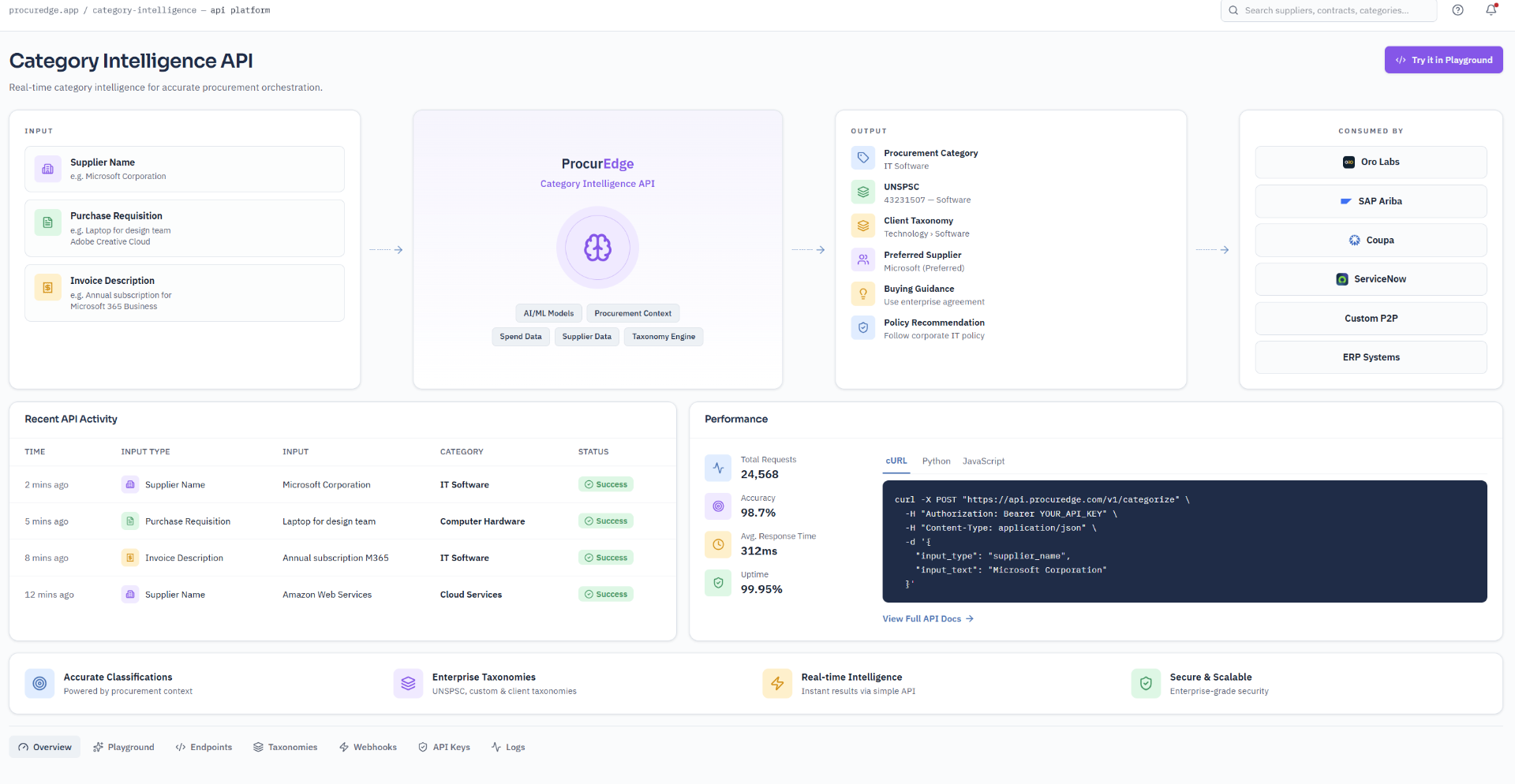Click the Secure & Scalable shield icon
Viewport: 1515px width, 784px height.
coord(1146,683)
